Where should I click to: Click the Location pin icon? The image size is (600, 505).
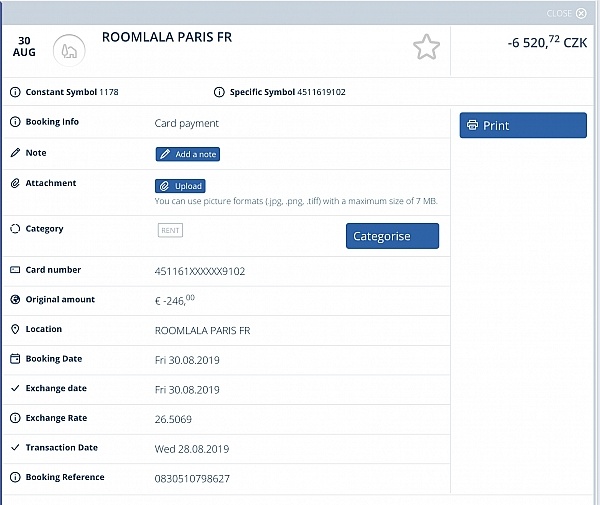[15, 329]
